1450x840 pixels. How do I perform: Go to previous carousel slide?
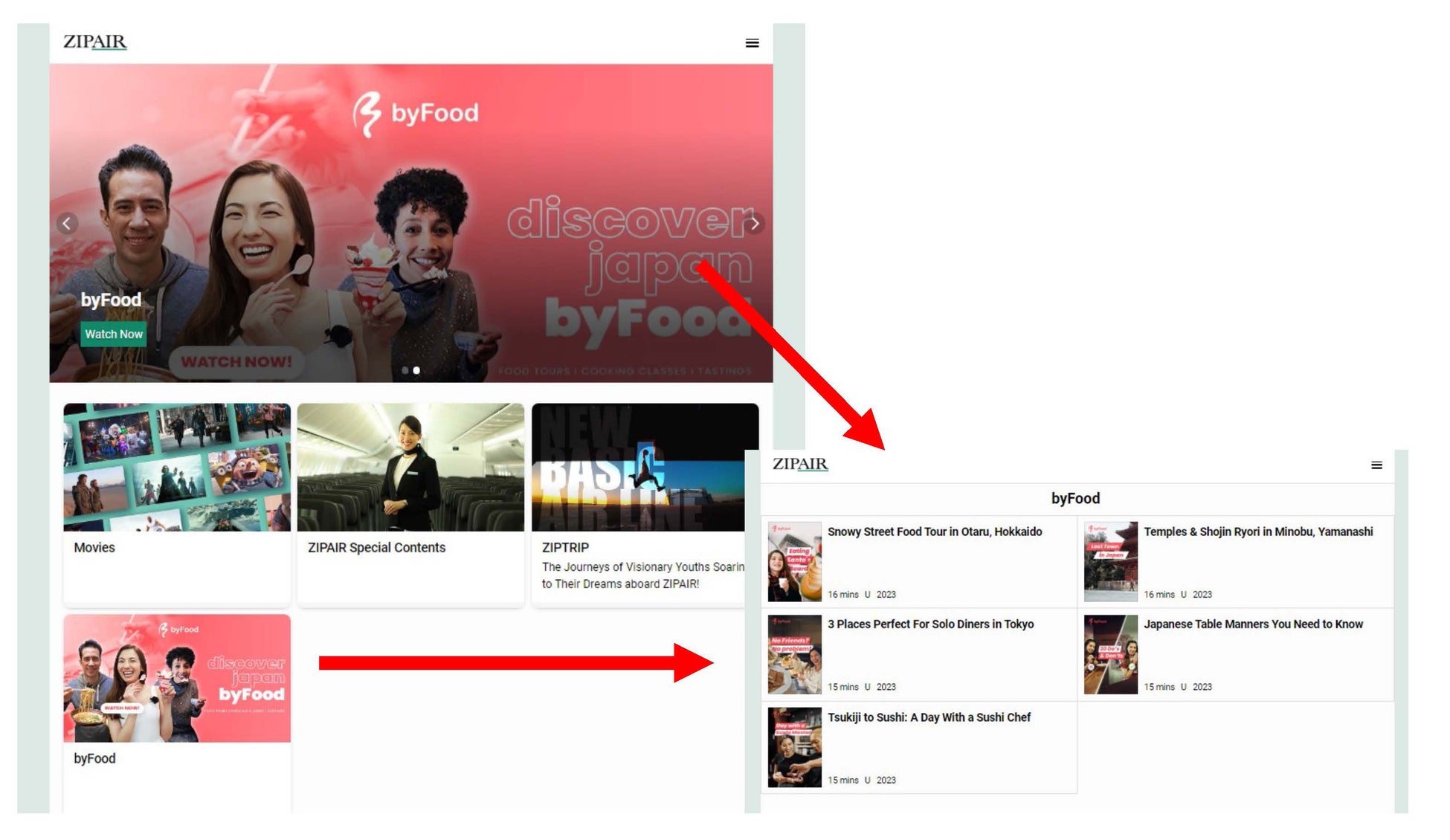[x=67, y=223]
